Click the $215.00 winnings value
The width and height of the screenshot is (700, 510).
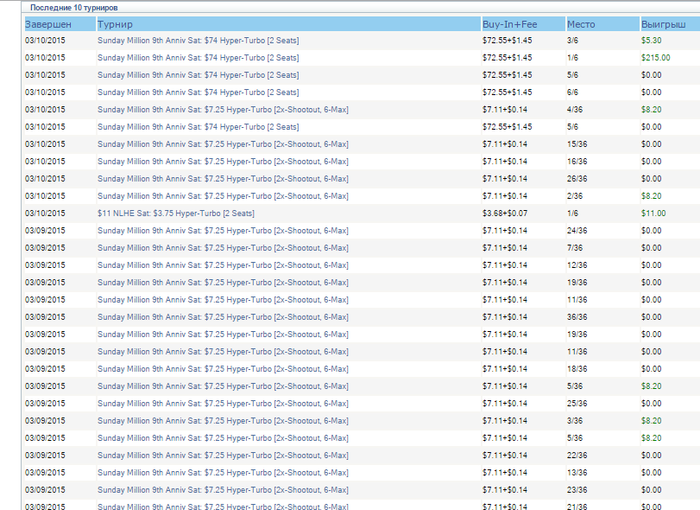pos(656,58)
